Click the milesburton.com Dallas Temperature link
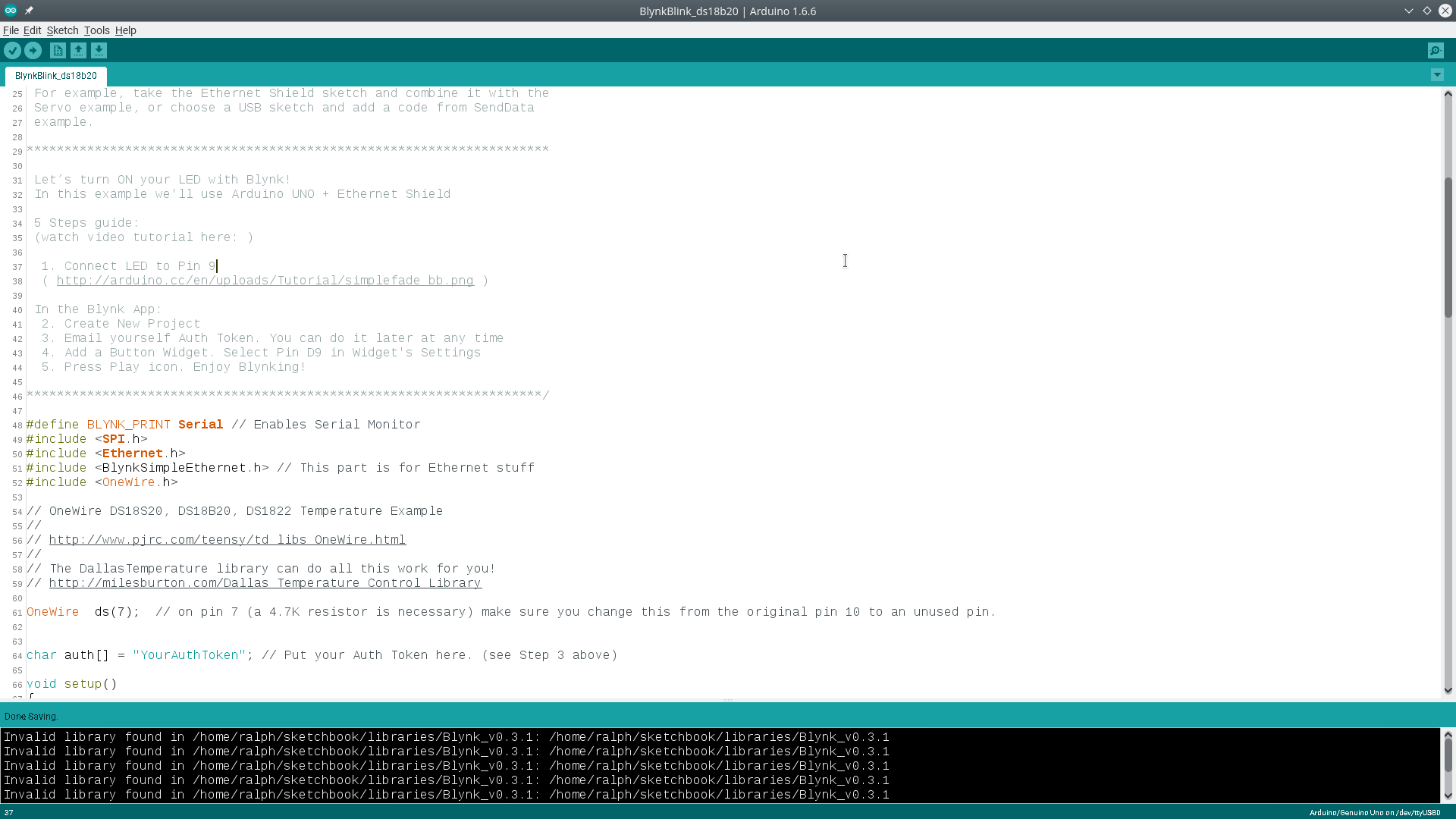This screenshot has height=819, width=1456. click(265, 583)
